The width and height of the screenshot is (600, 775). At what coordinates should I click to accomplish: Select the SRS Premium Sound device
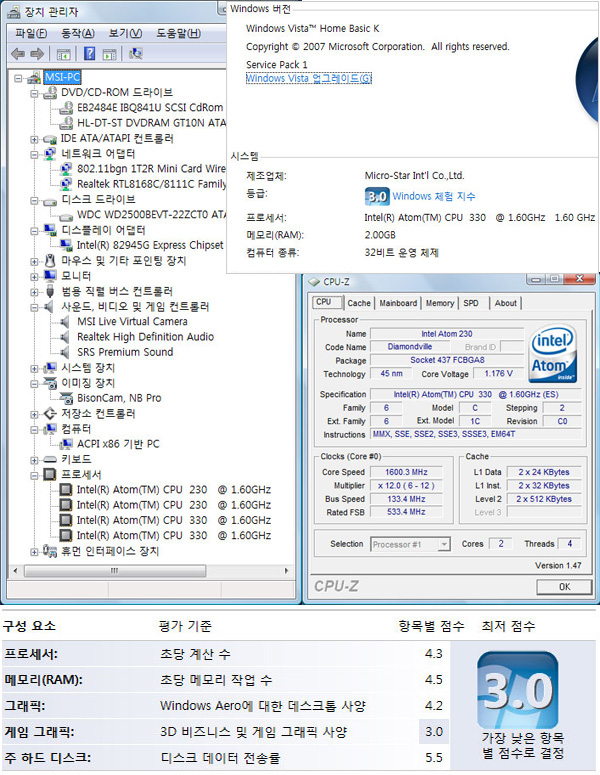coord(125,352)
